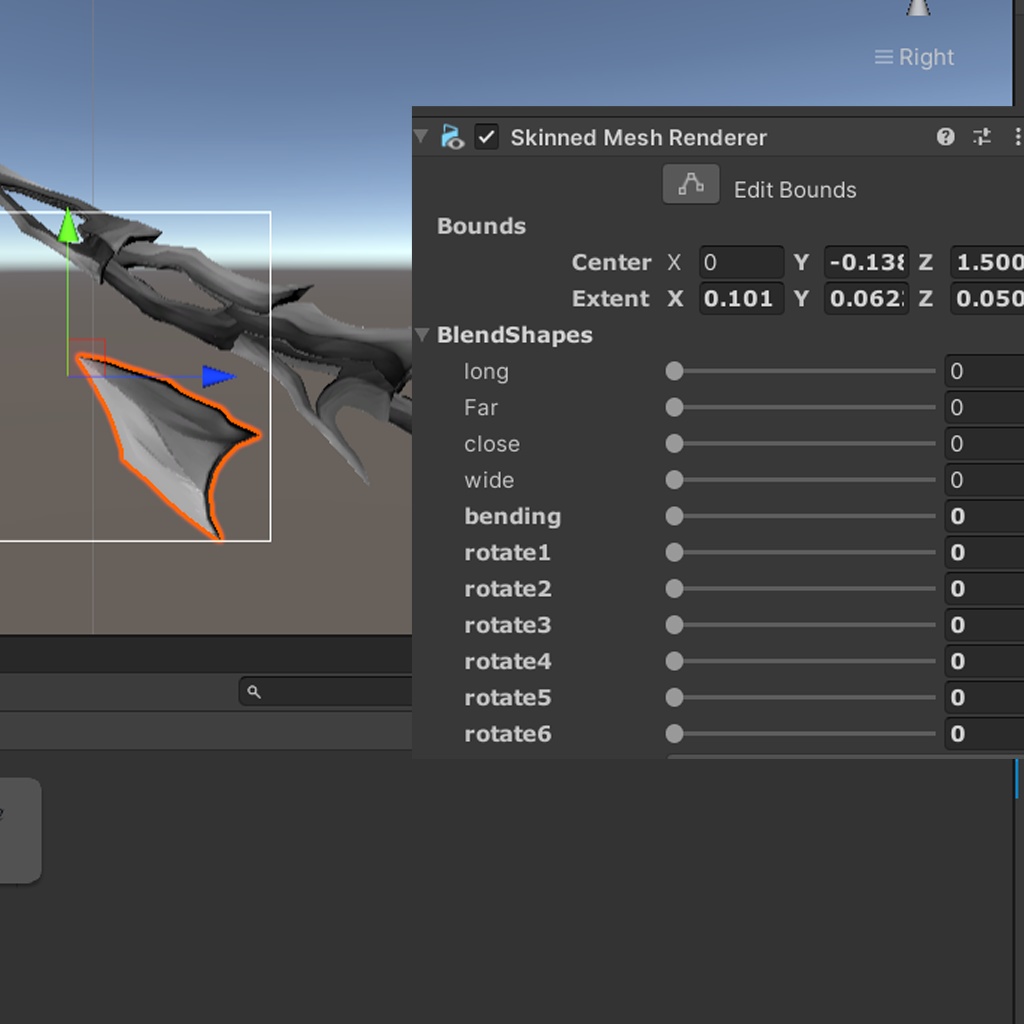The width and height of the screenshot is (1024, 1024).
Task: Click the Far blendshape slider handle
Action: [x=675, y=408]
